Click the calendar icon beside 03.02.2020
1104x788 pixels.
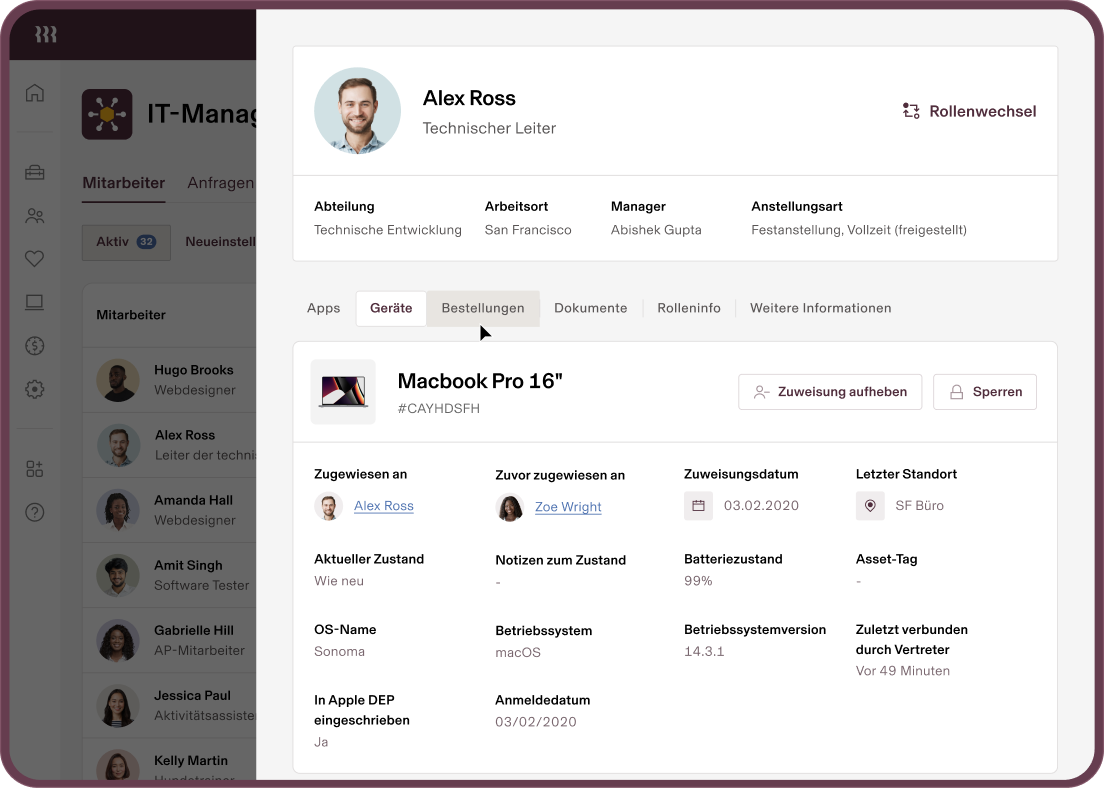[698, 506]
